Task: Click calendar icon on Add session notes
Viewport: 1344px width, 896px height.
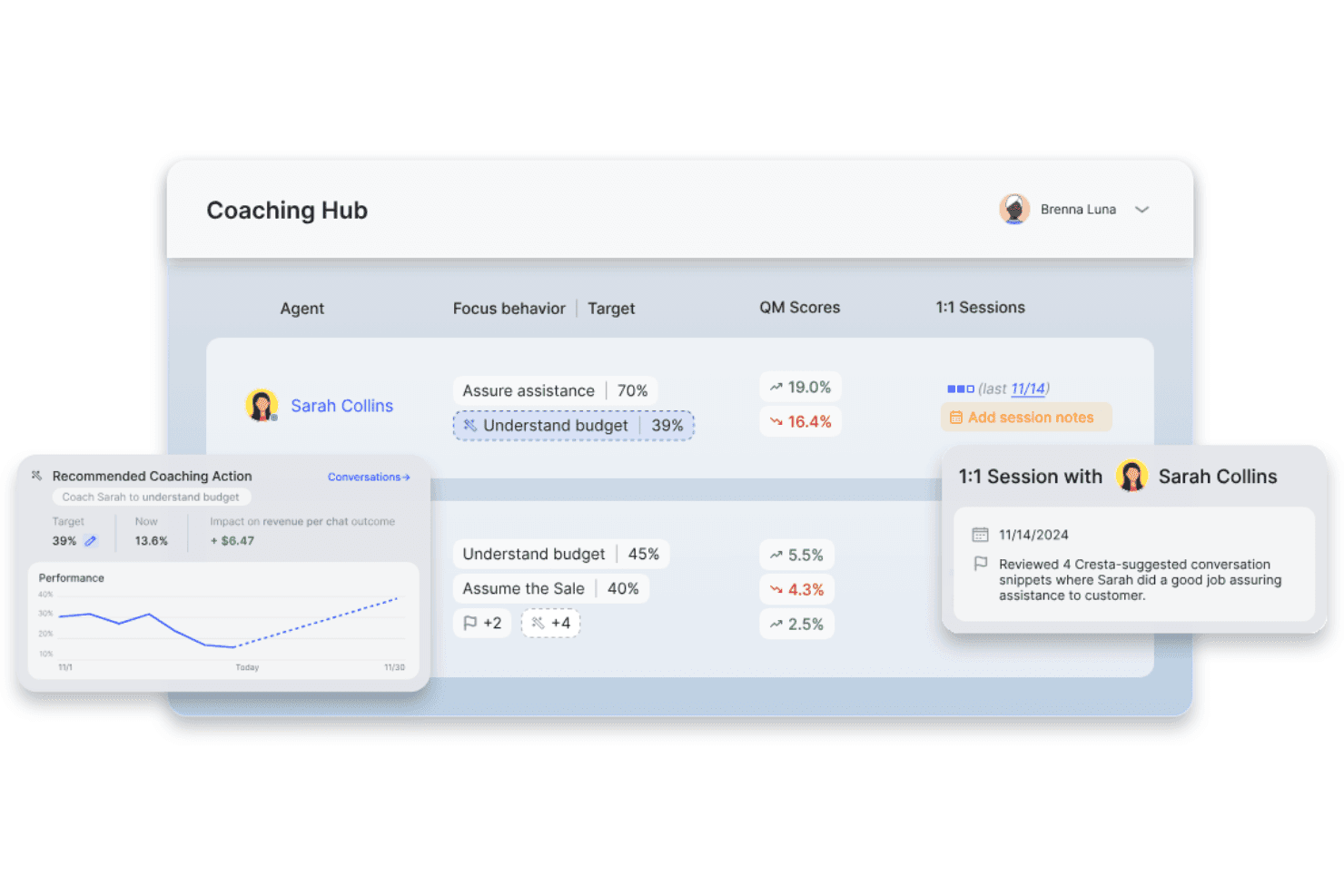Action: pos(955,418)
